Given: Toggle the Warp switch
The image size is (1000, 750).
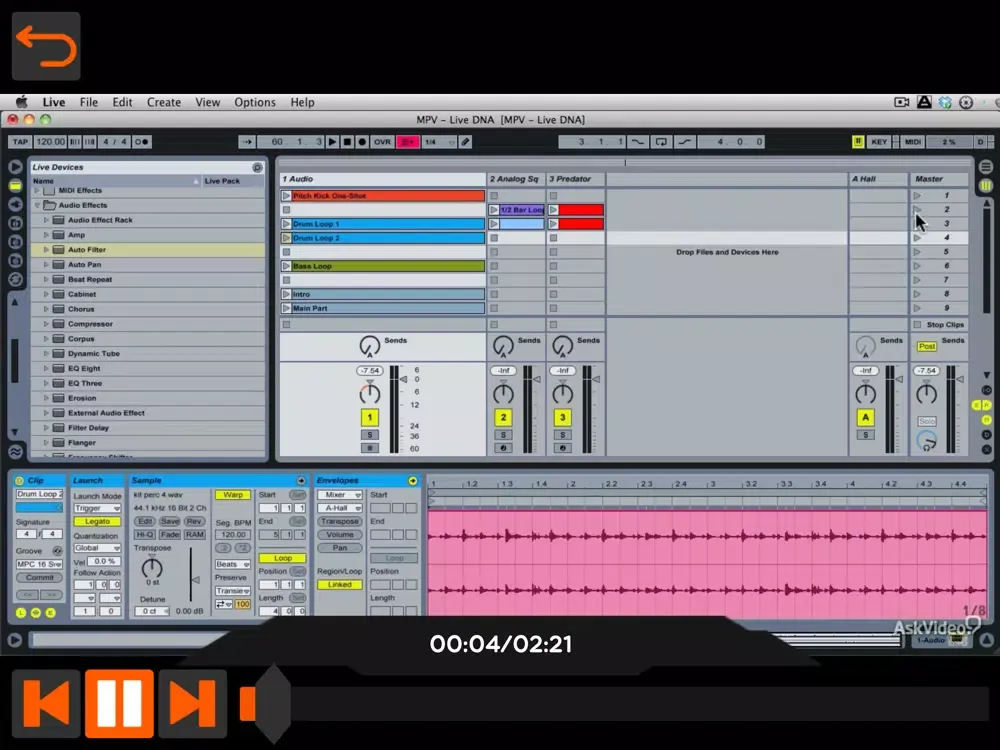Looking at the screenshot, I should [x=233, y=495].
